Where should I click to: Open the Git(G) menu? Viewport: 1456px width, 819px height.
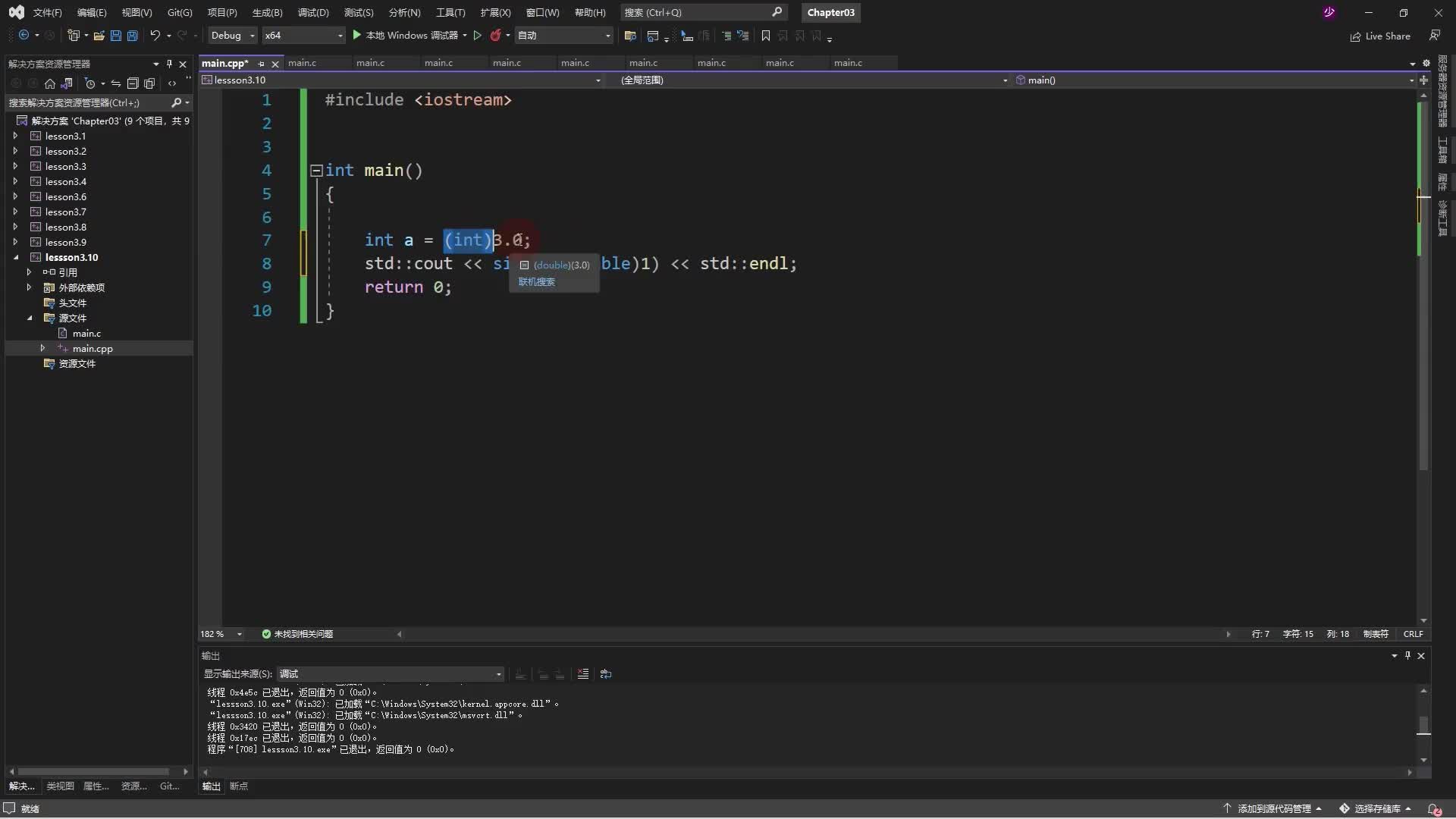pyautogui.click(x=180, y=12)
